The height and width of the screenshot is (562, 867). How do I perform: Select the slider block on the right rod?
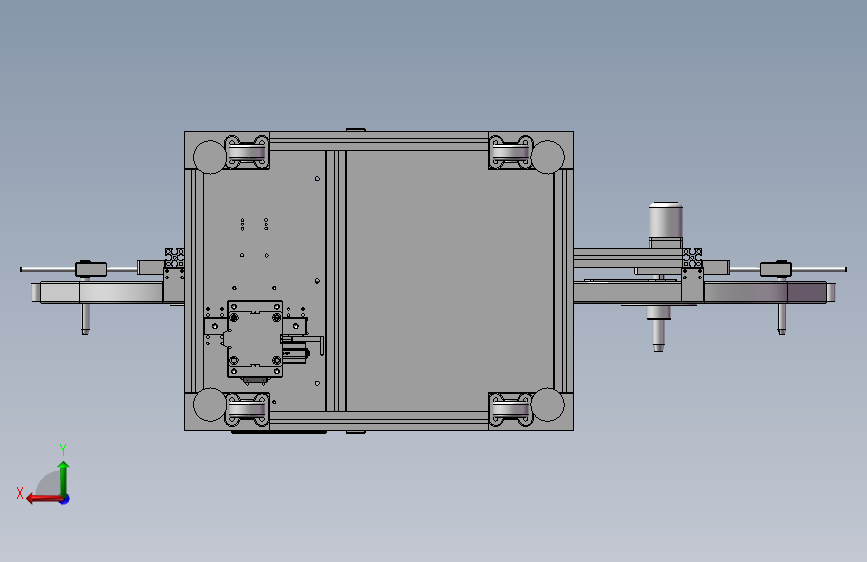pyautogui.click(x=775, y=269)
